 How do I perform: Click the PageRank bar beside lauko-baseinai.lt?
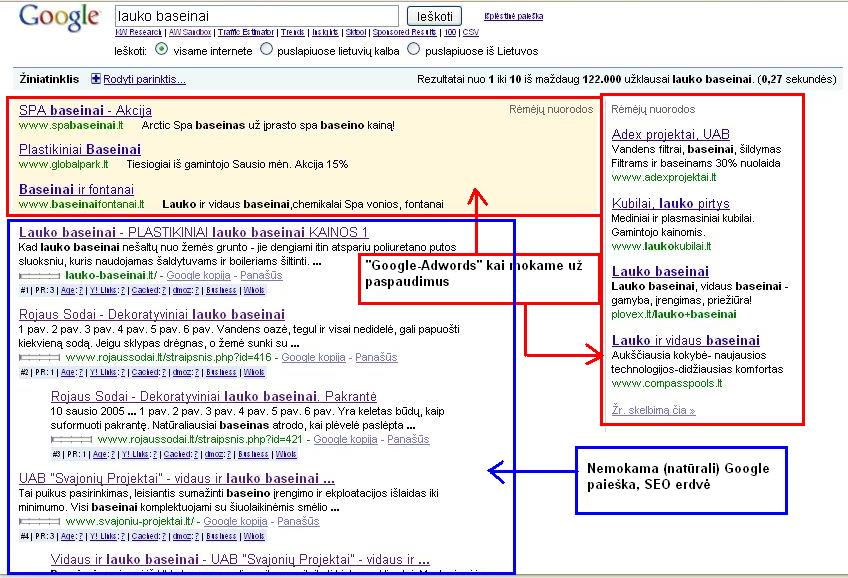point(39,276)
